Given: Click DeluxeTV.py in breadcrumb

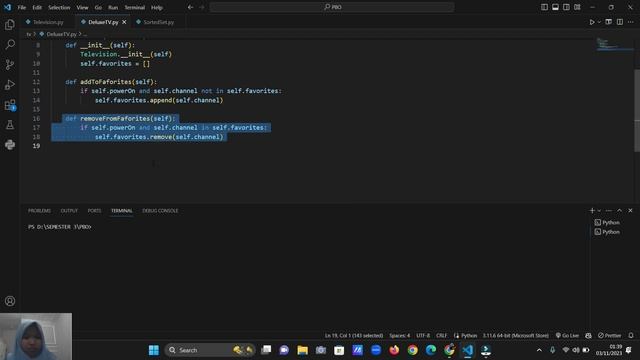Looking at the screenshot, I should [x=61, y=34].
